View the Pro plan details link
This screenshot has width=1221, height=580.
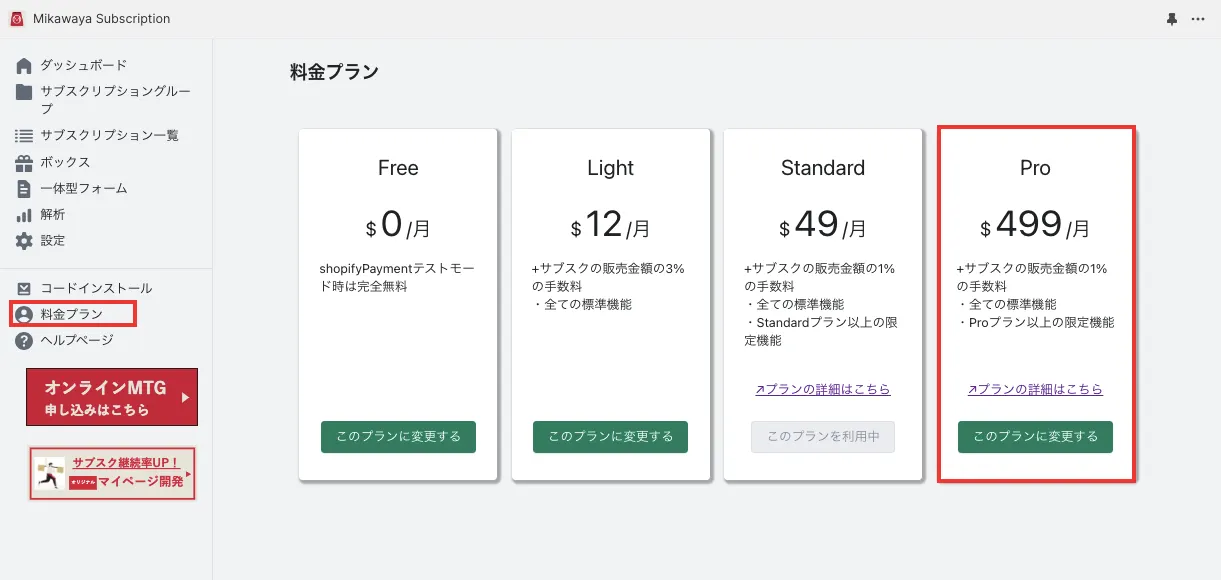pos(1035,389)
